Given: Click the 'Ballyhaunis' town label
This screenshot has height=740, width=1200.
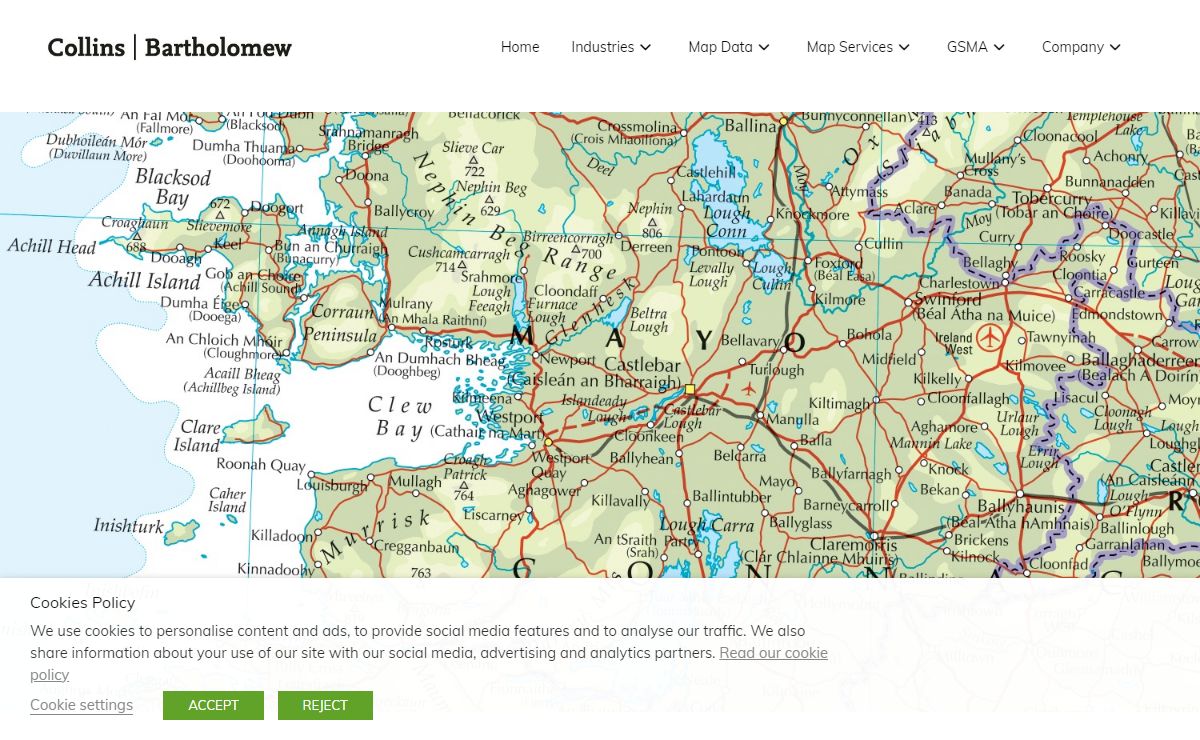Looking at the screenshot, I should coord(1020,506).
